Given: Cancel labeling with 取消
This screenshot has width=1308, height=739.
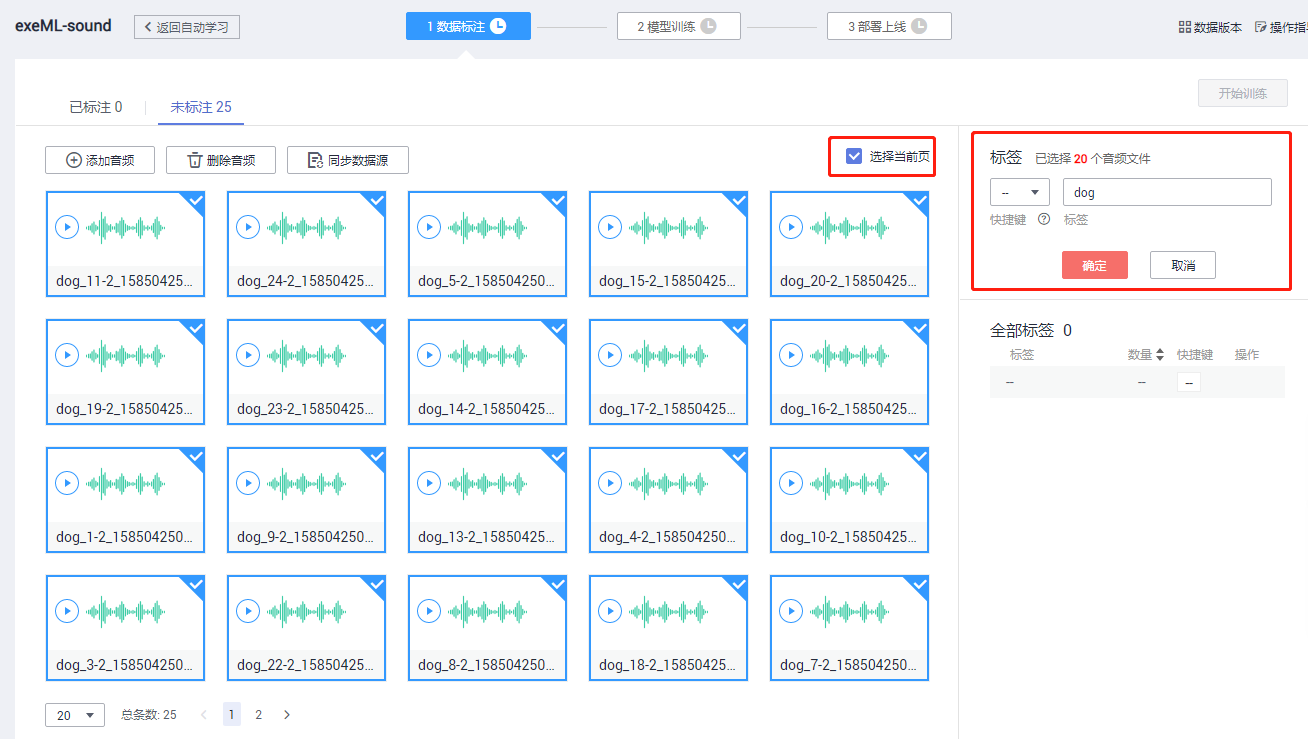Looking at the screenshot, I should coord(1183,265).
